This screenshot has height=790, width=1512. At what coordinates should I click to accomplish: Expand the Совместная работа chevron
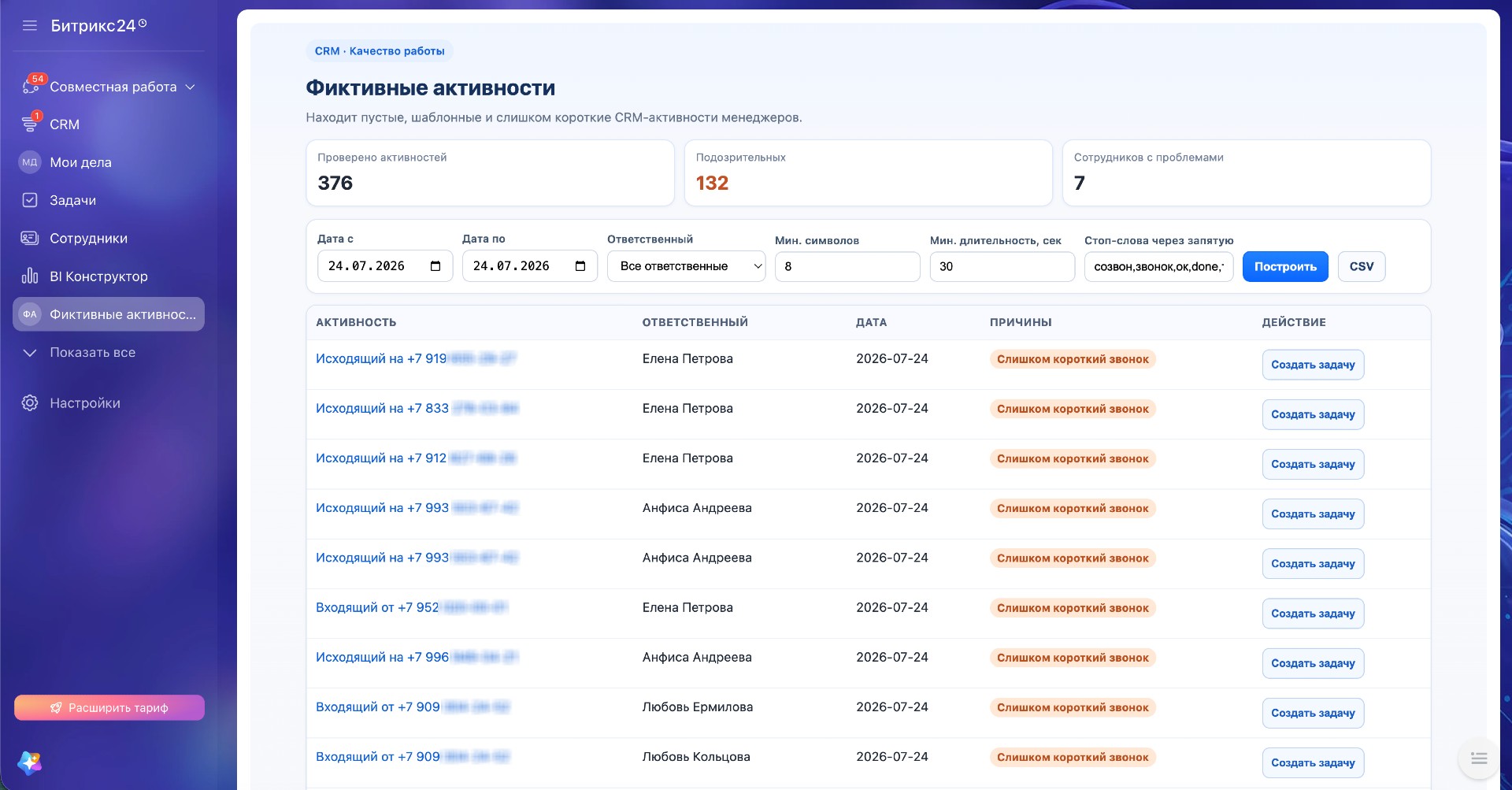click(x=190, y=87)
